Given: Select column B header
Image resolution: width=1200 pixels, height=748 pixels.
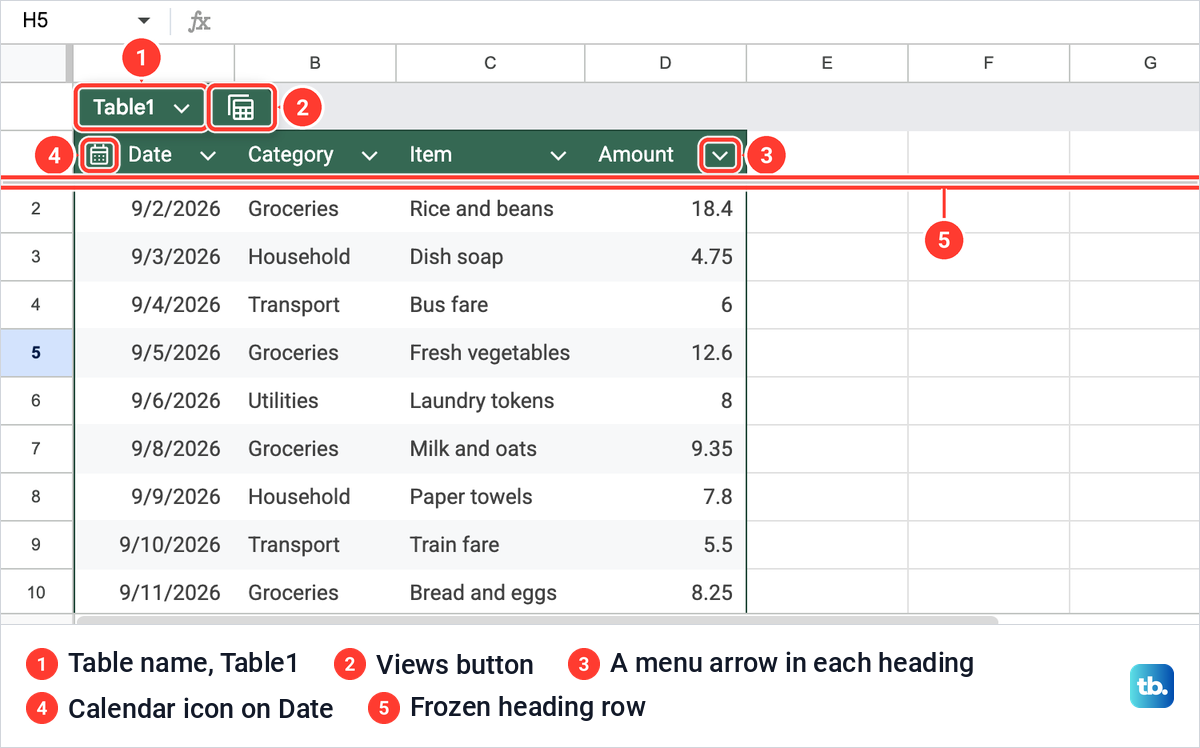Looking at the screenshot, I should pos(315,63).
